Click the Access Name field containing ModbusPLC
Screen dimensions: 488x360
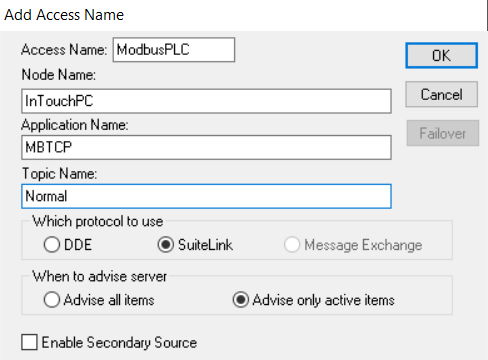click(x=174, y=50)
